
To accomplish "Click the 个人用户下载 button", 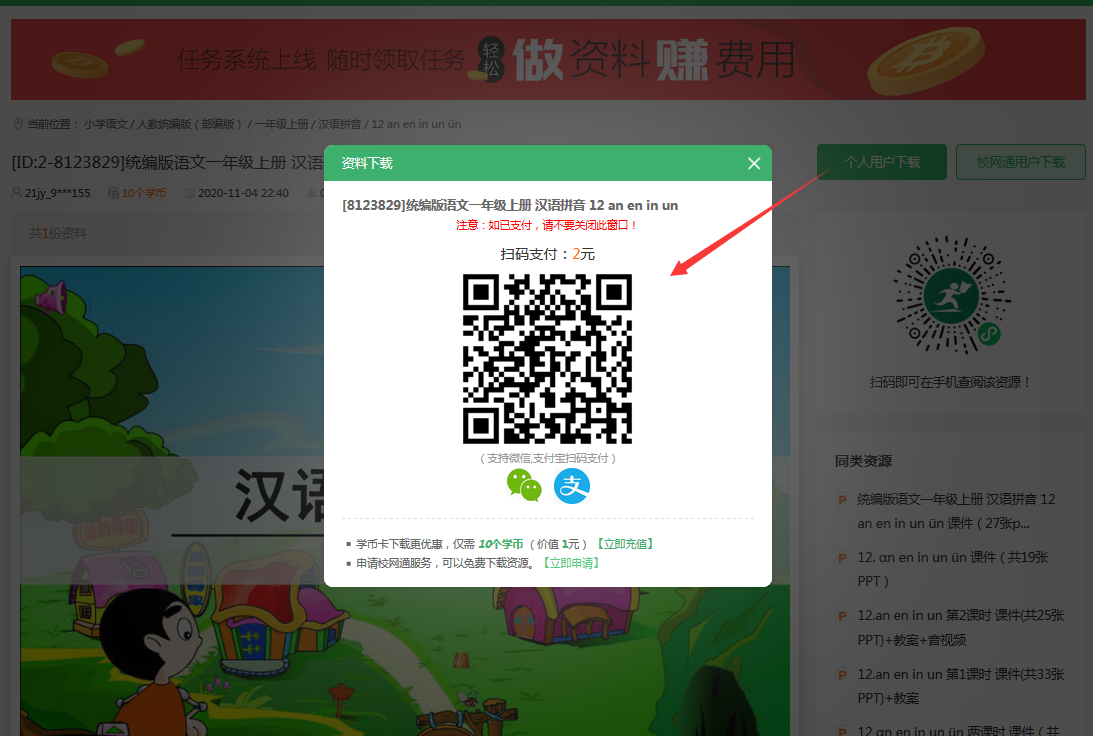I will 882,162.
